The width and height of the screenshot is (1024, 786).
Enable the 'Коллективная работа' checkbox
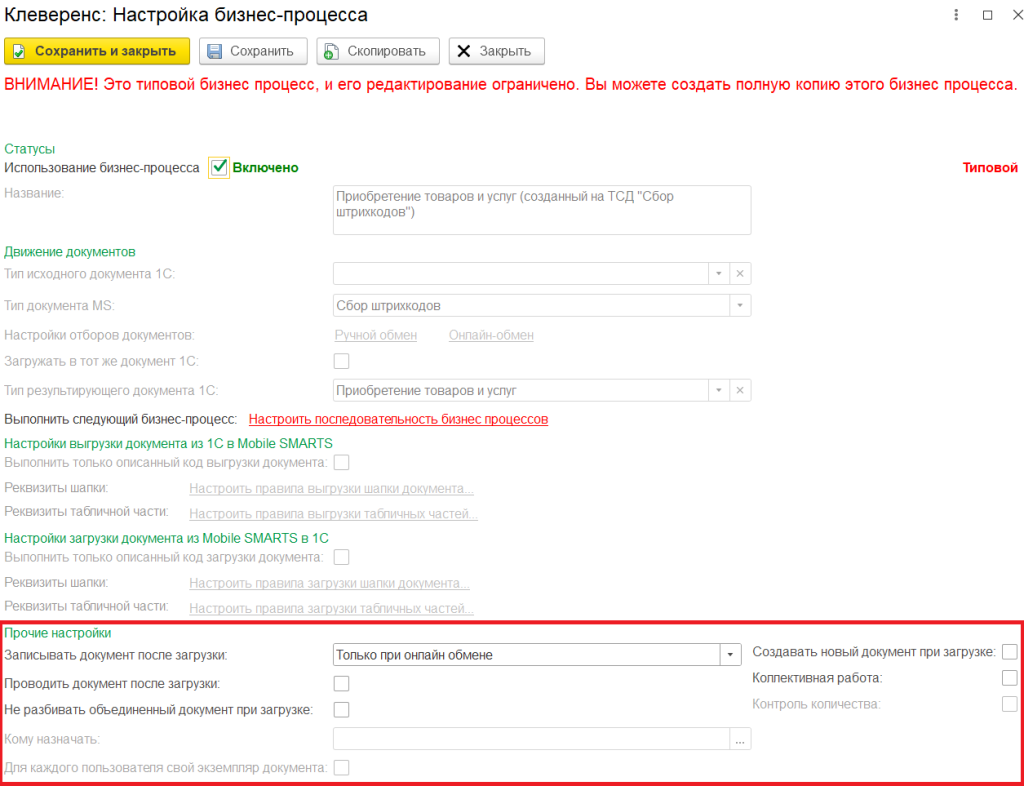click(x=1010, y=678)
